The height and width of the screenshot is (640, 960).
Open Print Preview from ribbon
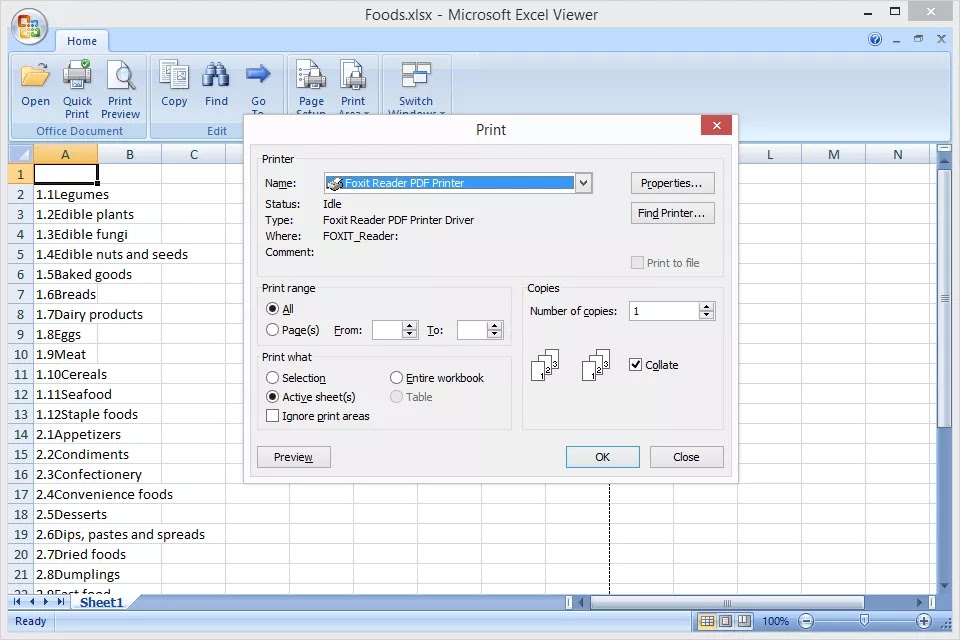120,89
